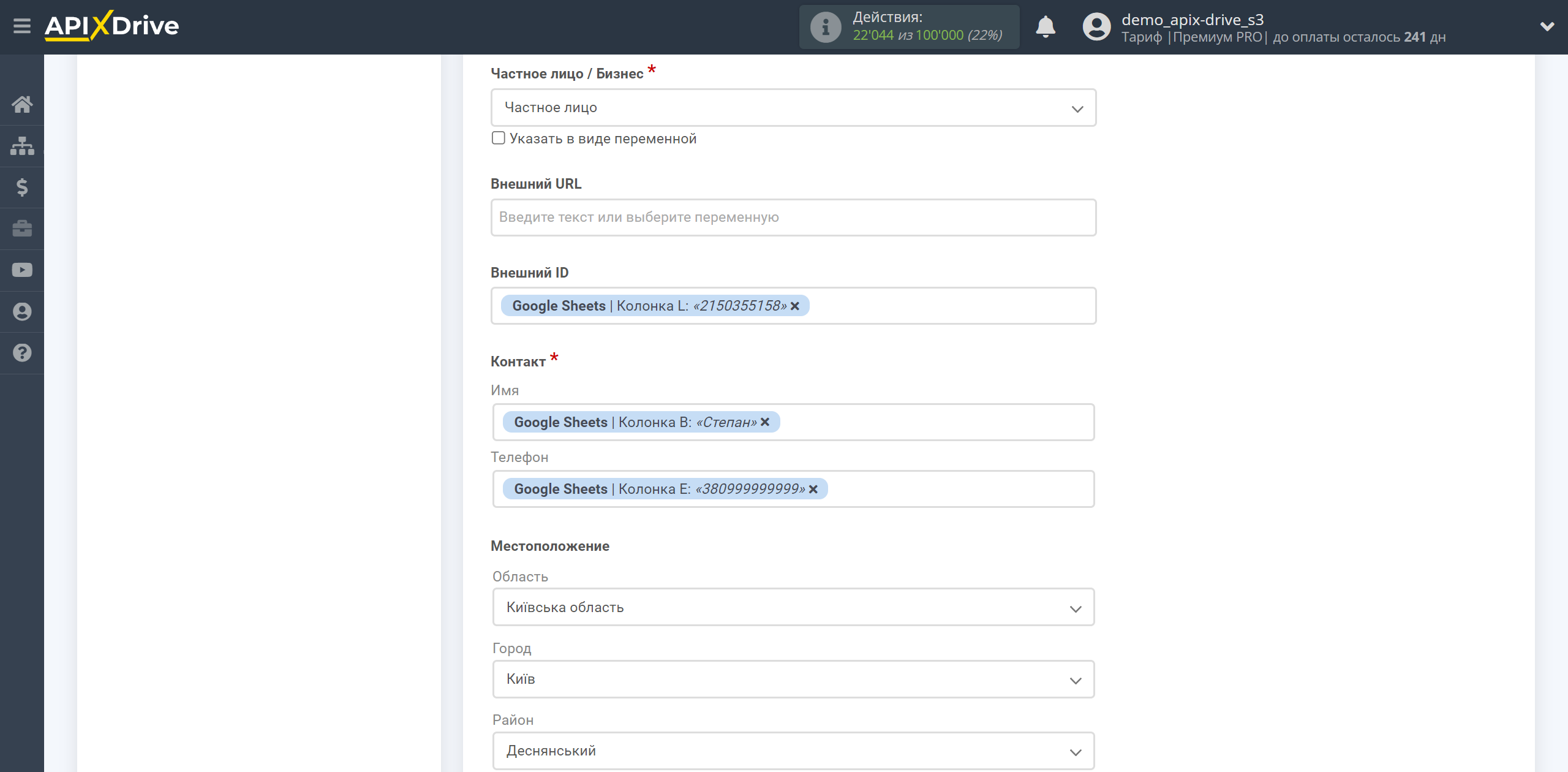Open the connections sitemap sidebar icon
1568x772 pixels.
coord(22,146)
